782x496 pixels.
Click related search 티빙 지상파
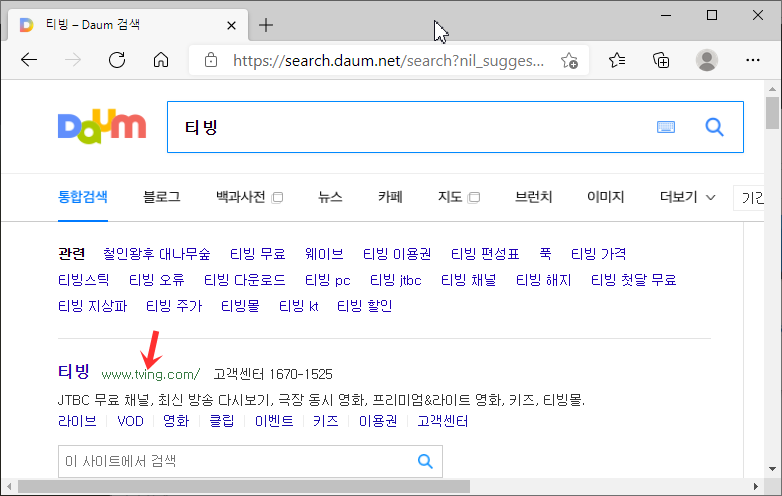pos(92,306)
